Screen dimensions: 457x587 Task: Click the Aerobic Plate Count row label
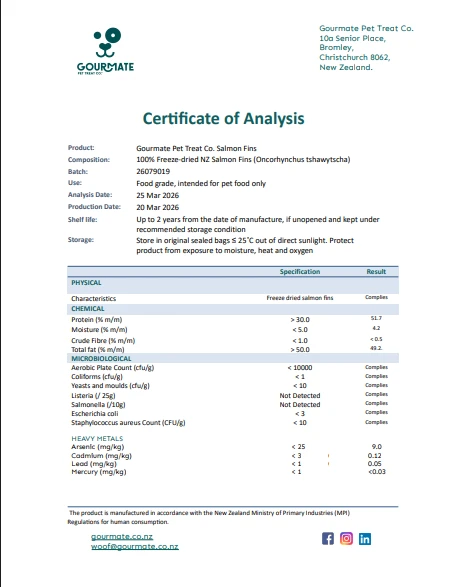112,368
